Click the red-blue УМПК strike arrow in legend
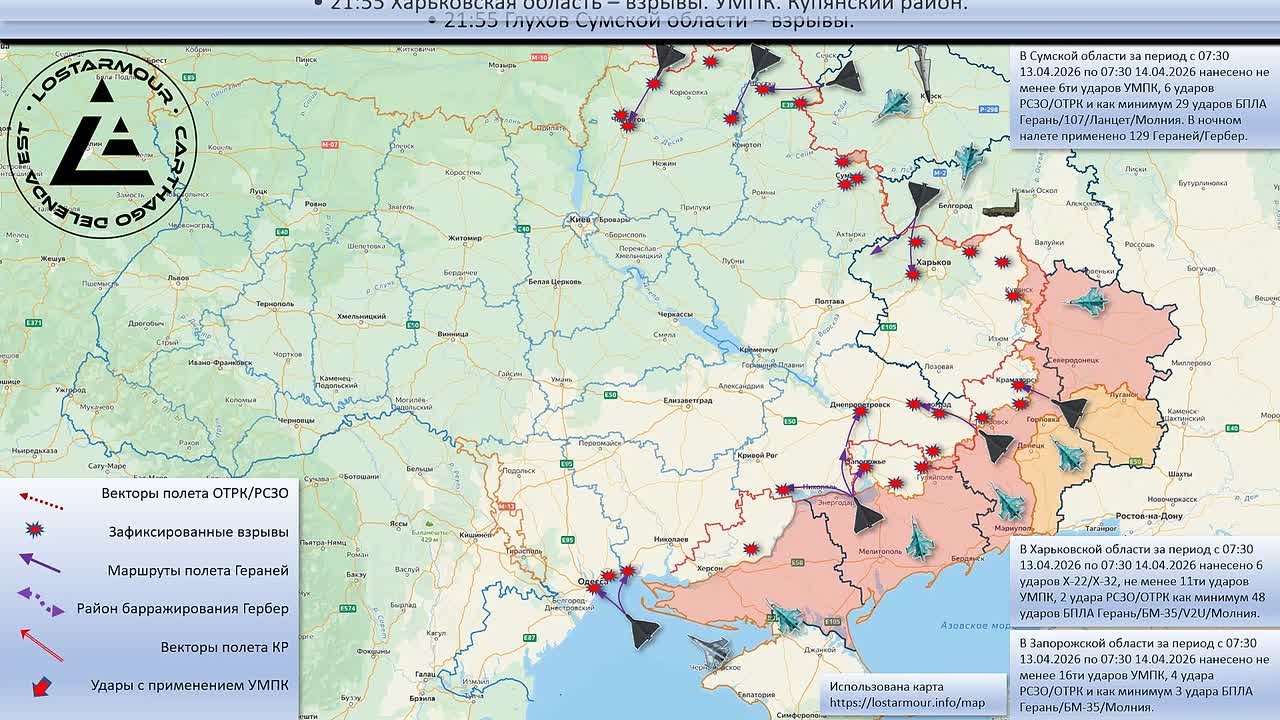The height and width of the screenshot is (720, 1280). click(41, 686)
